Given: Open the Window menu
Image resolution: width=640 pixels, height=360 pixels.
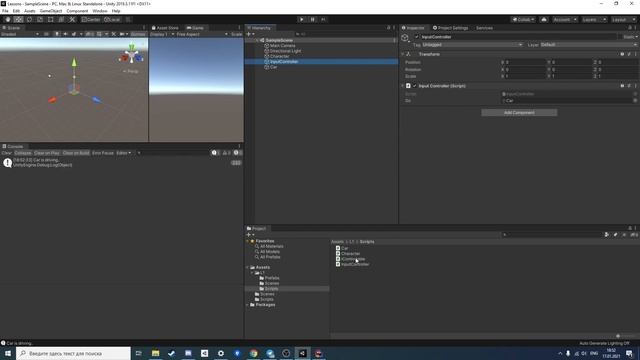Looking at the screenshot, I should coord(100,11).
